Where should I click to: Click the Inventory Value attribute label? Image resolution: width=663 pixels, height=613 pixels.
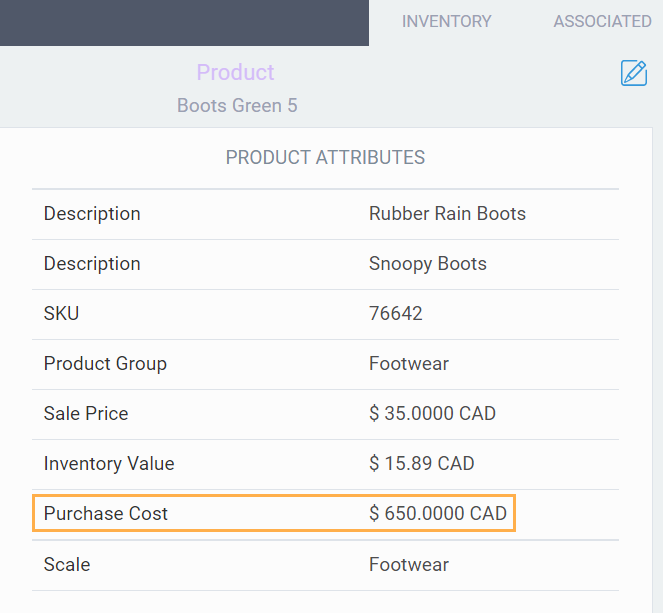109,463
